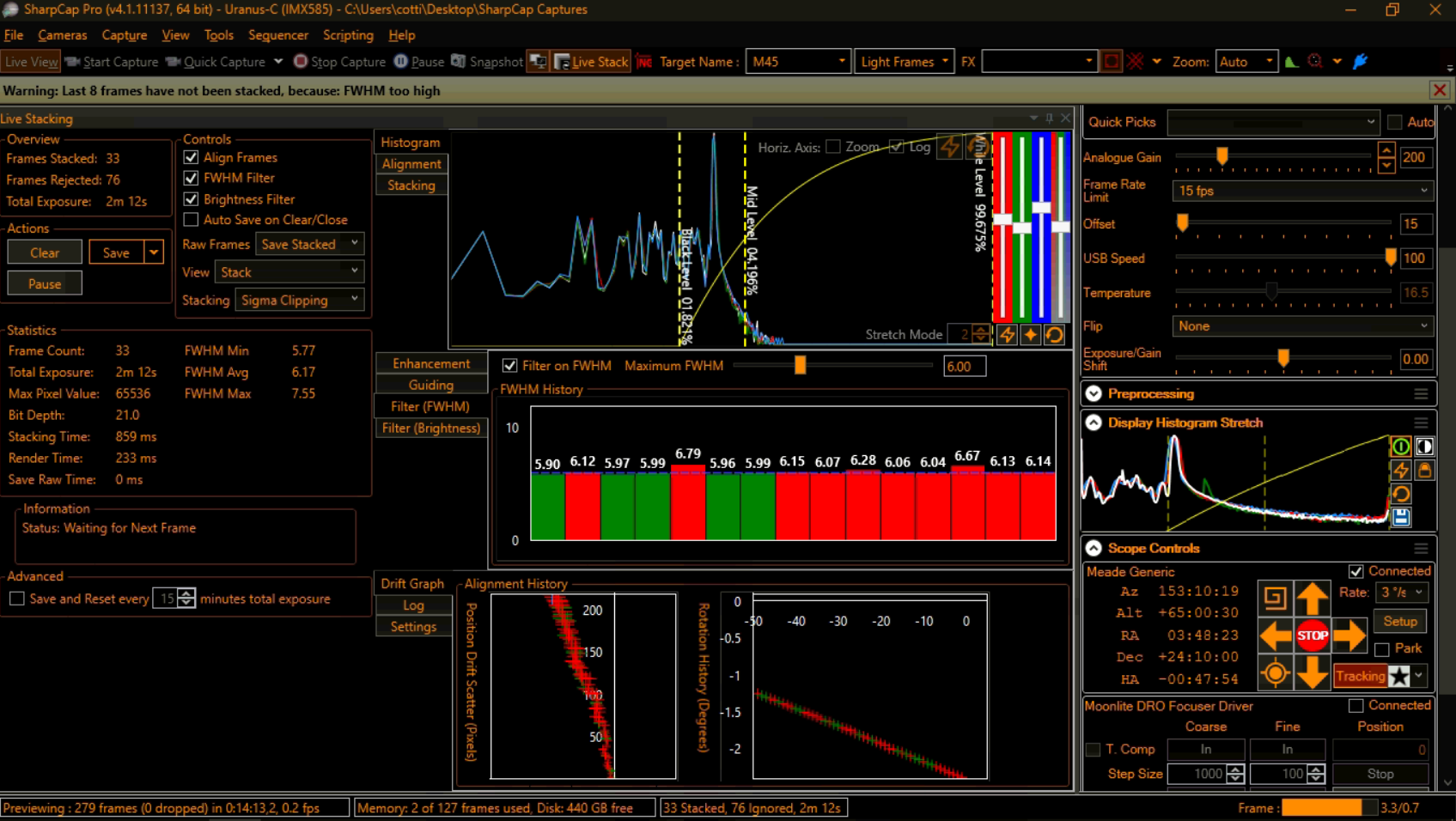Image resolution: width=1456 pixels, height=821 pixels.
Task: Expand the Preprocessing panel
Action: (x=1094, y=393)
